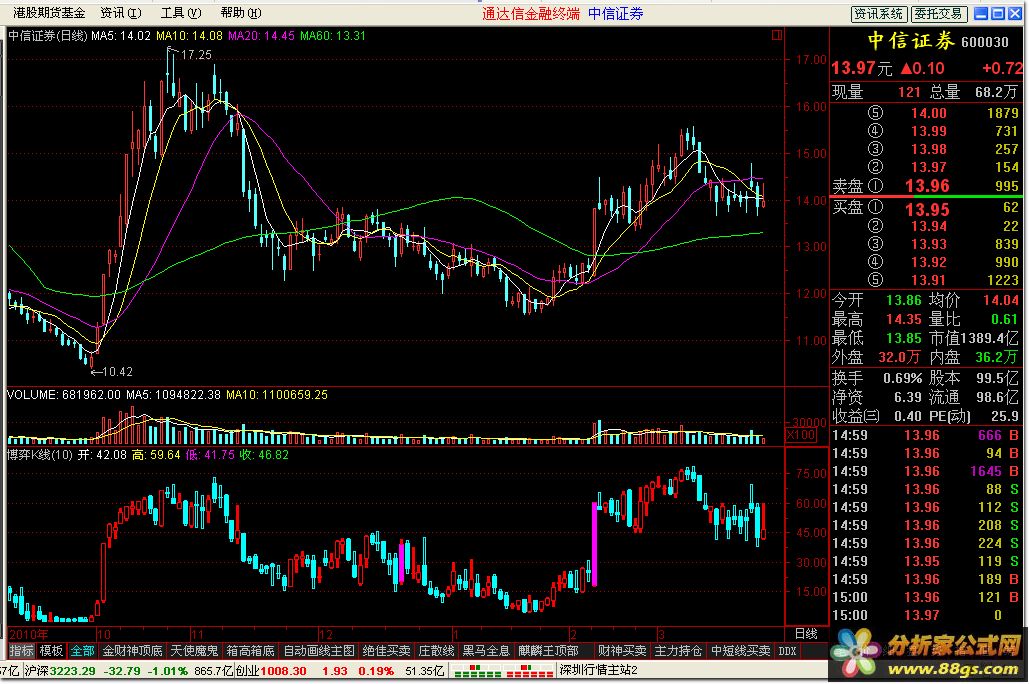The width and height of the screenshot is (1030, 684).
Task: Click the 17.25 high price marker
Action: (196, 55)
